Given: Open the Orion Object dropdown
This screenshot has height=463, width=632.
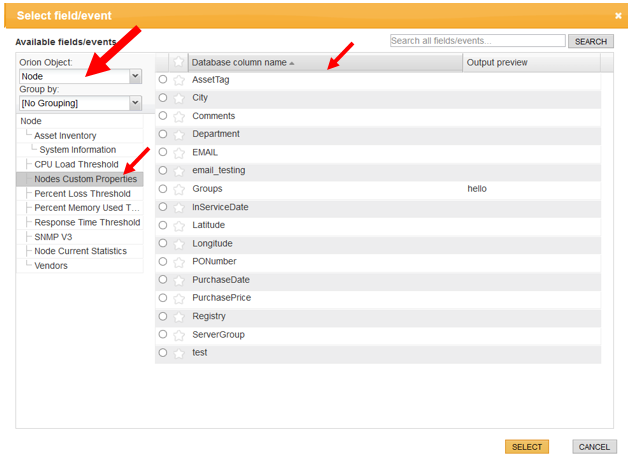Looking at the screenshot, I should (81, 76).
